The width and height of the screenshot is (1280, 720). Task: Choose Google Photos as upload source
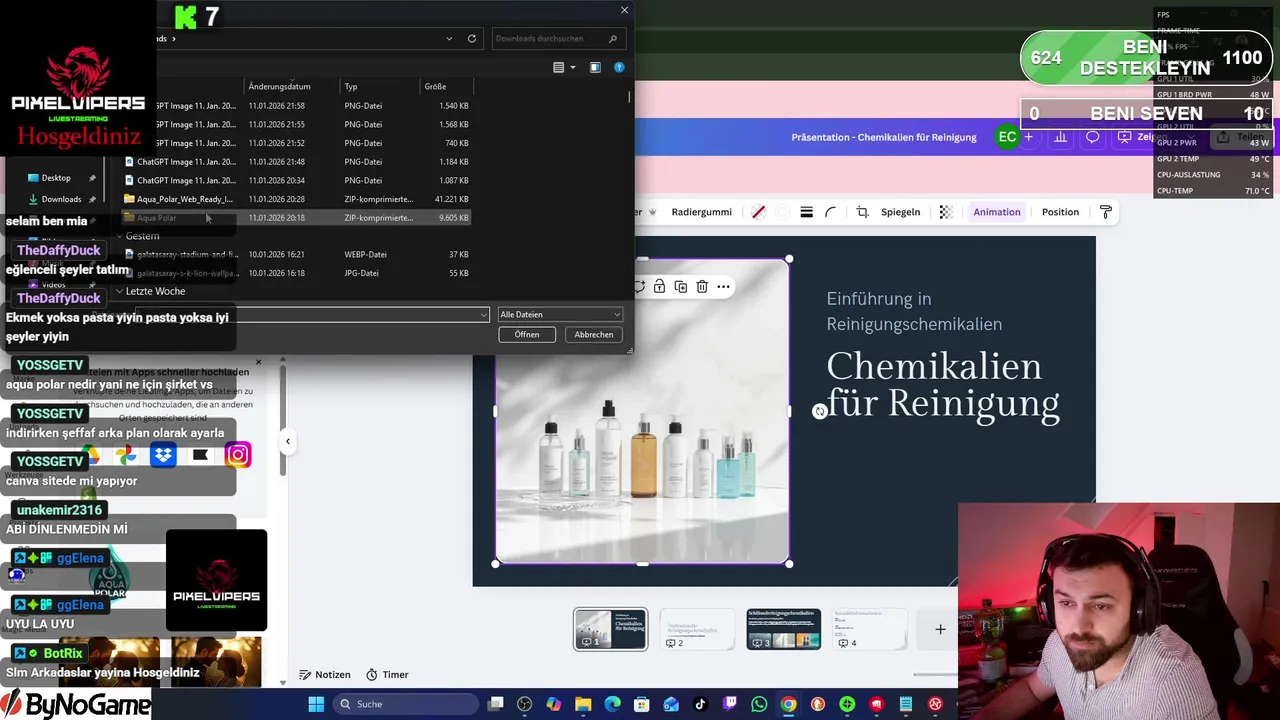pos(126,456)
